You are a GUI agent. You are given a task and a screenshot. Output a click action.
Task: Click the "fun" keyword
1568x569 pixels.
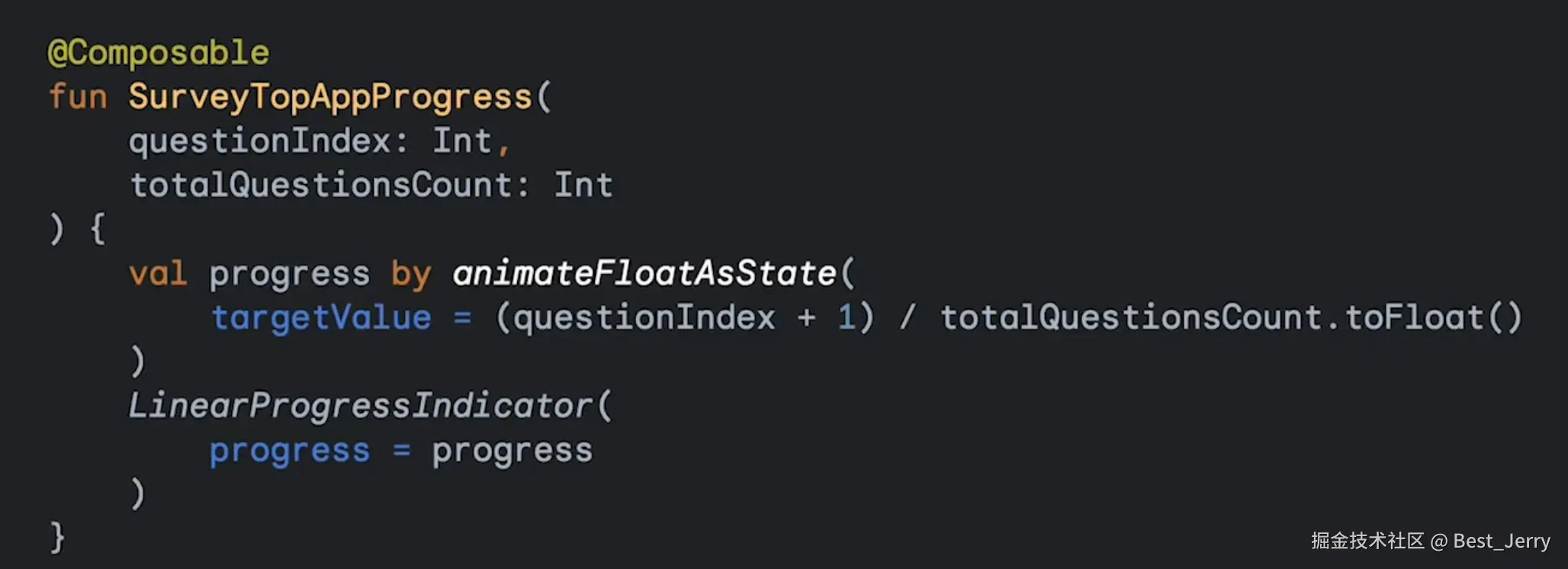coord(78,98)
